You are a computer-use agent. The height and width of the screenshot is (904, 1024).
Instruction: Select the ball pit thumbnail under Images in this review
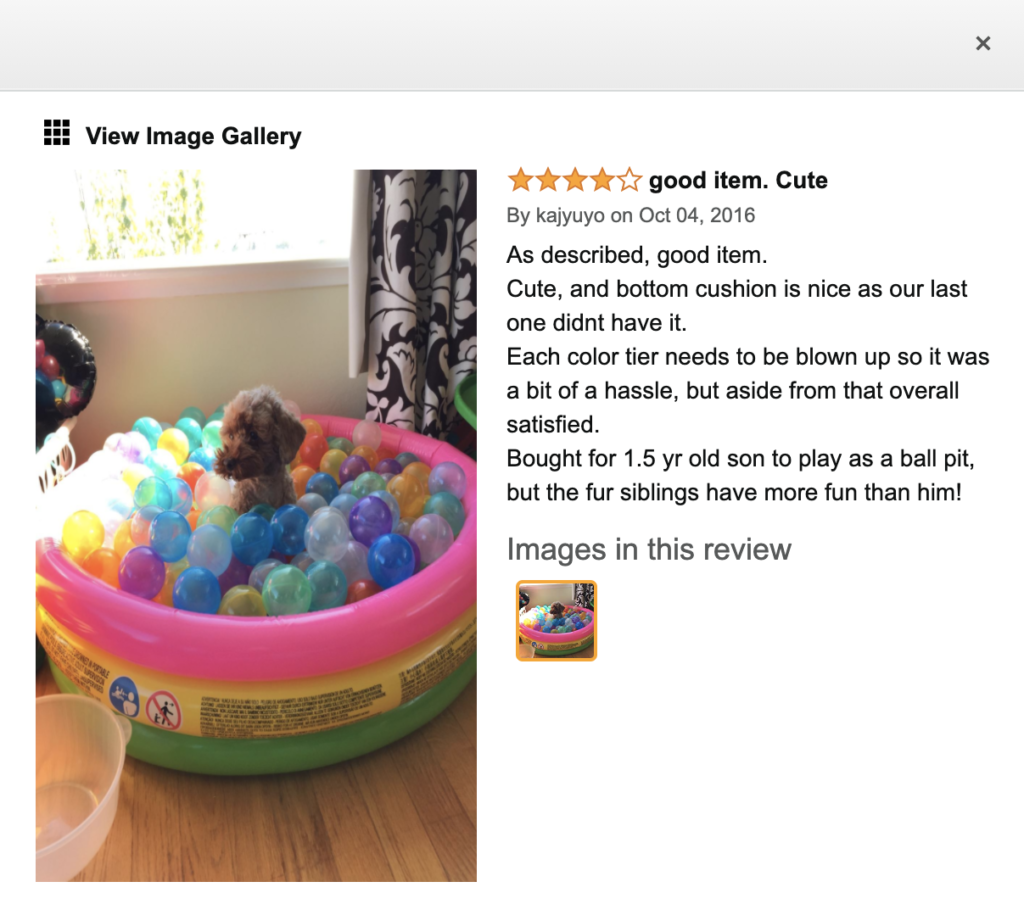point(556,620)
